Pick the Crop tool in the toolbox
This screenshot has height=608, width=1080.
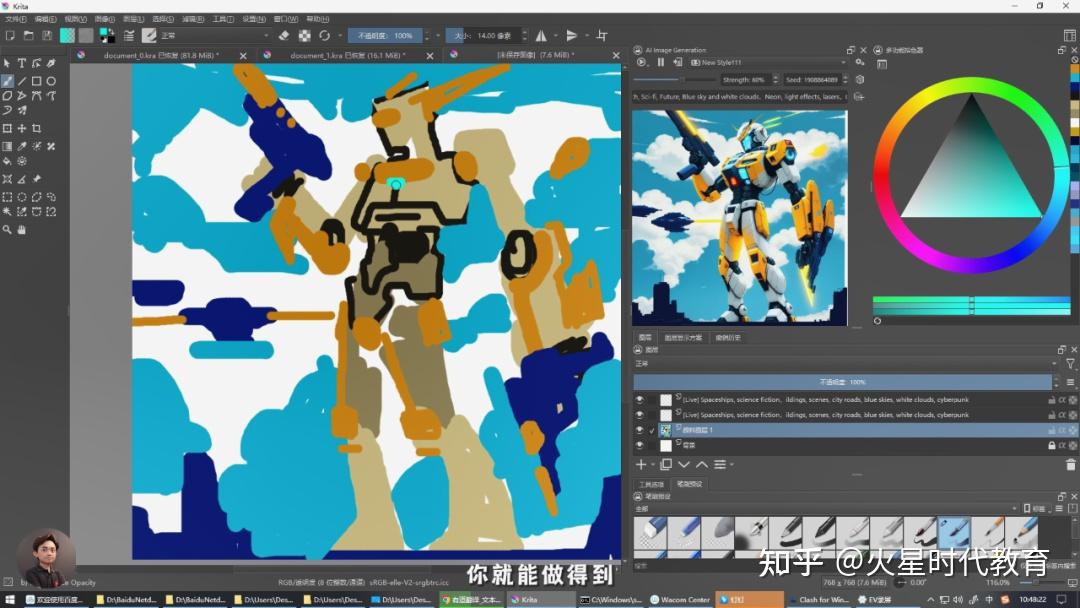click(x=36, y=129)
